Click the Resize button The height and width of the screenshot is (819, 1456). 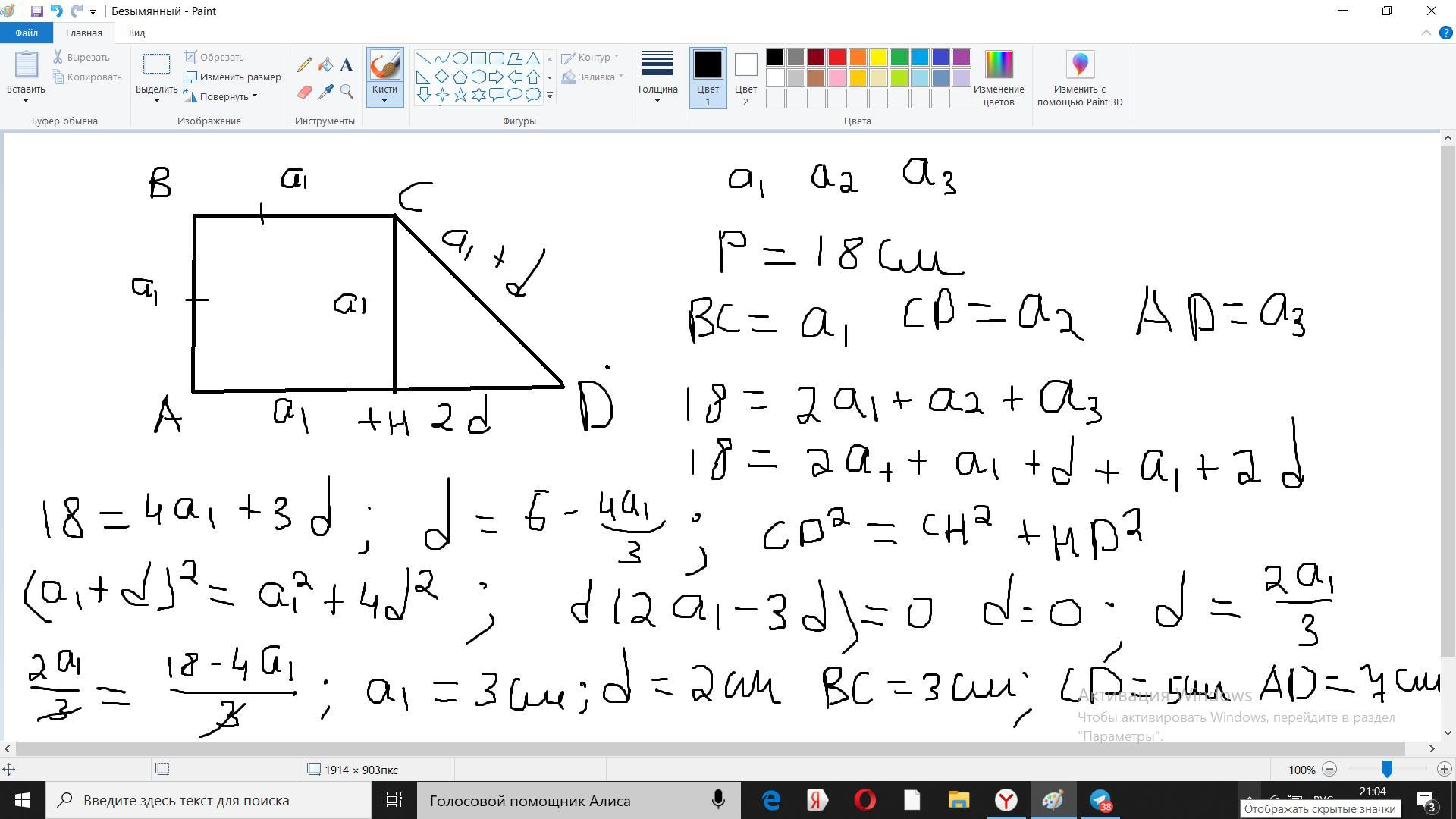(233, 77)
